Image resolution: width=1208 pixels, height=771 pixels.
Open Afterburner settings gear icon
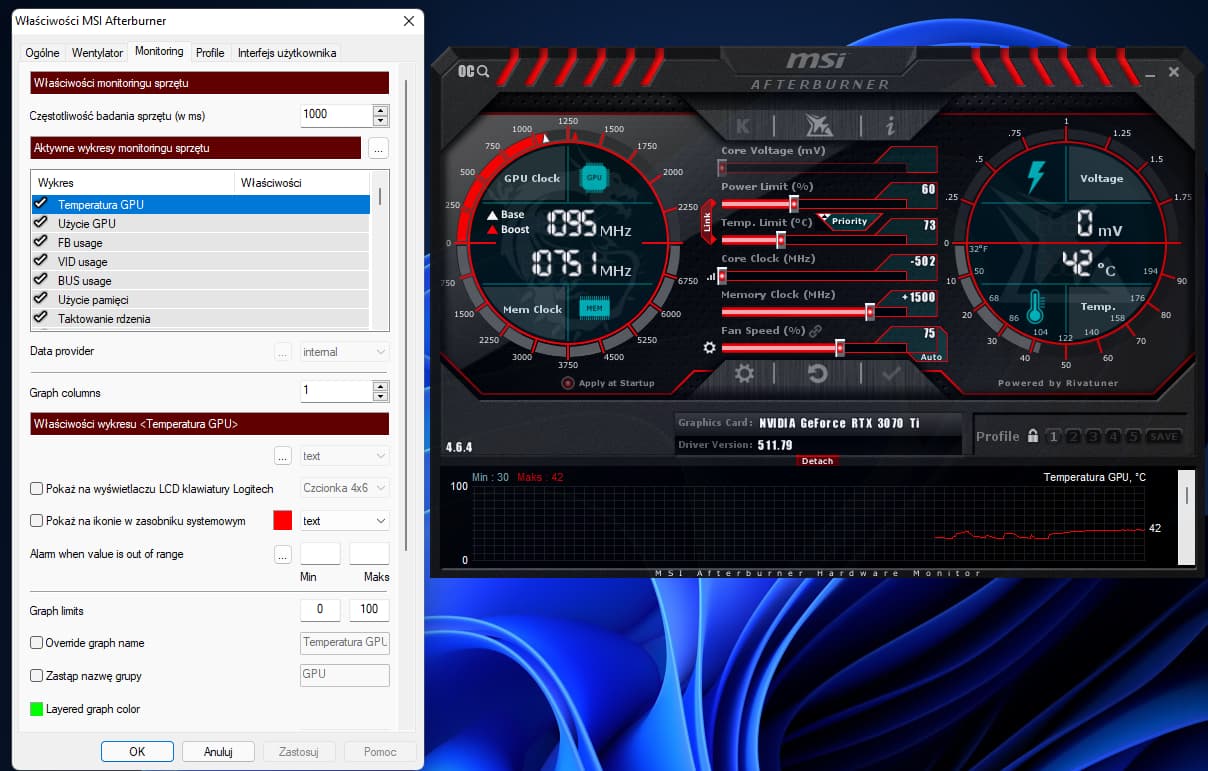(744, 373)
